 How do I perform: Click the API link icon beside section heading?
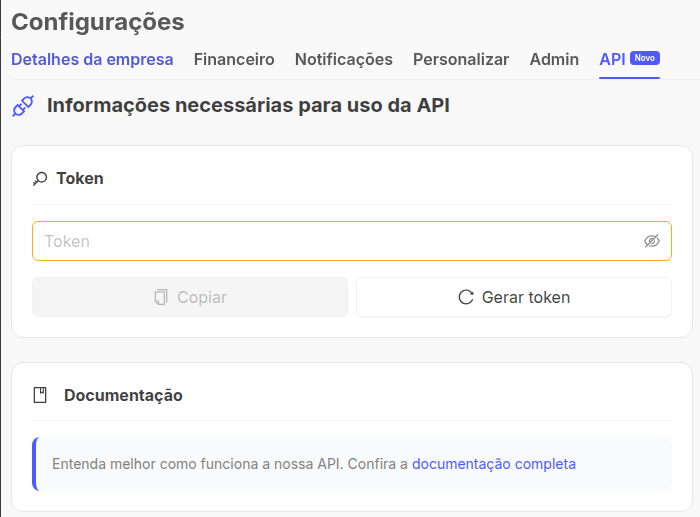tap(23, 106)
